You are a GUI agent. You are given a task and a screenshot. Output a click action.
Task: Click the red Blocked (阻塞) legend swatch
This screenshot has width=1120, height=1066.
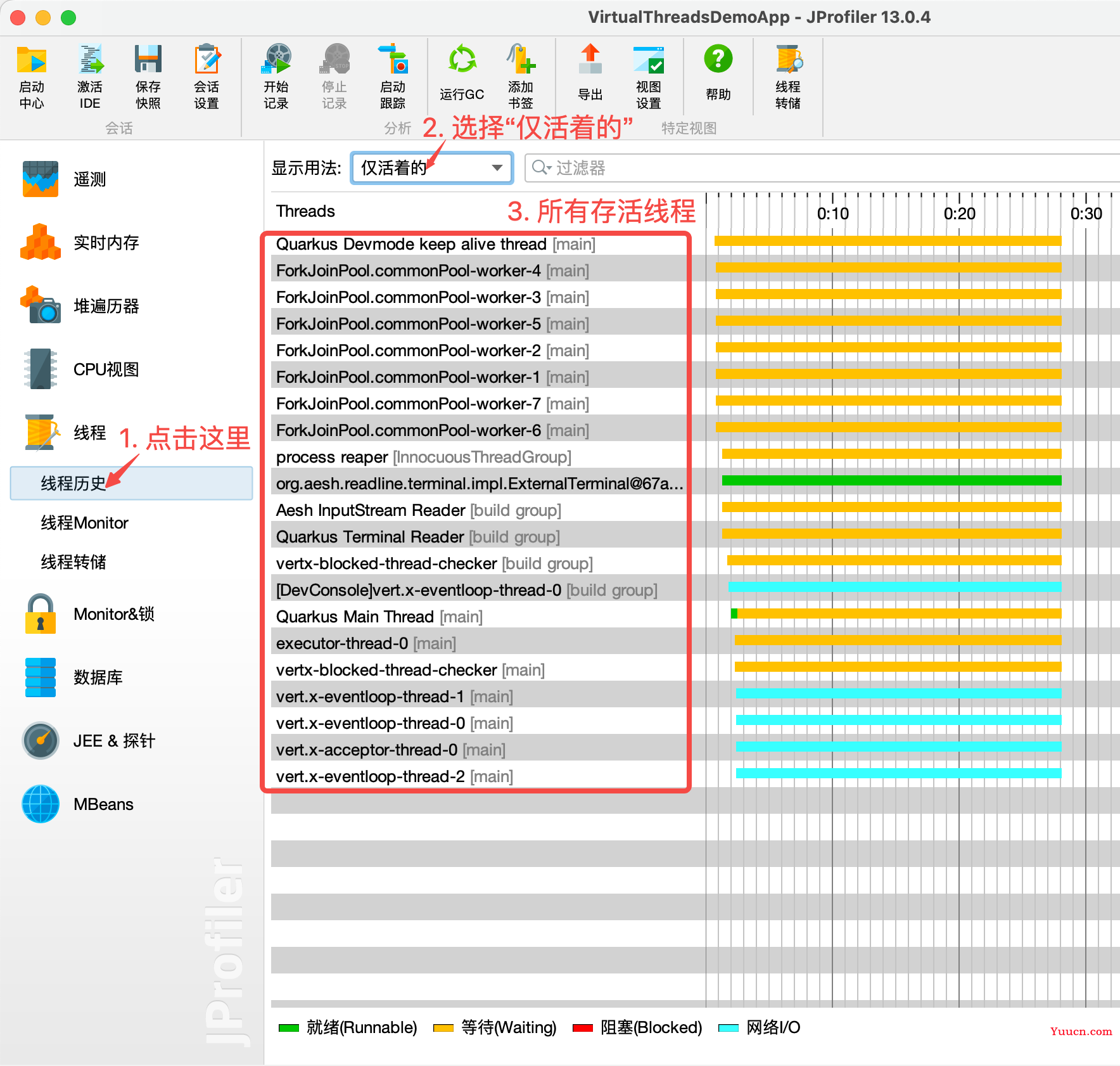pos(583,1028)
